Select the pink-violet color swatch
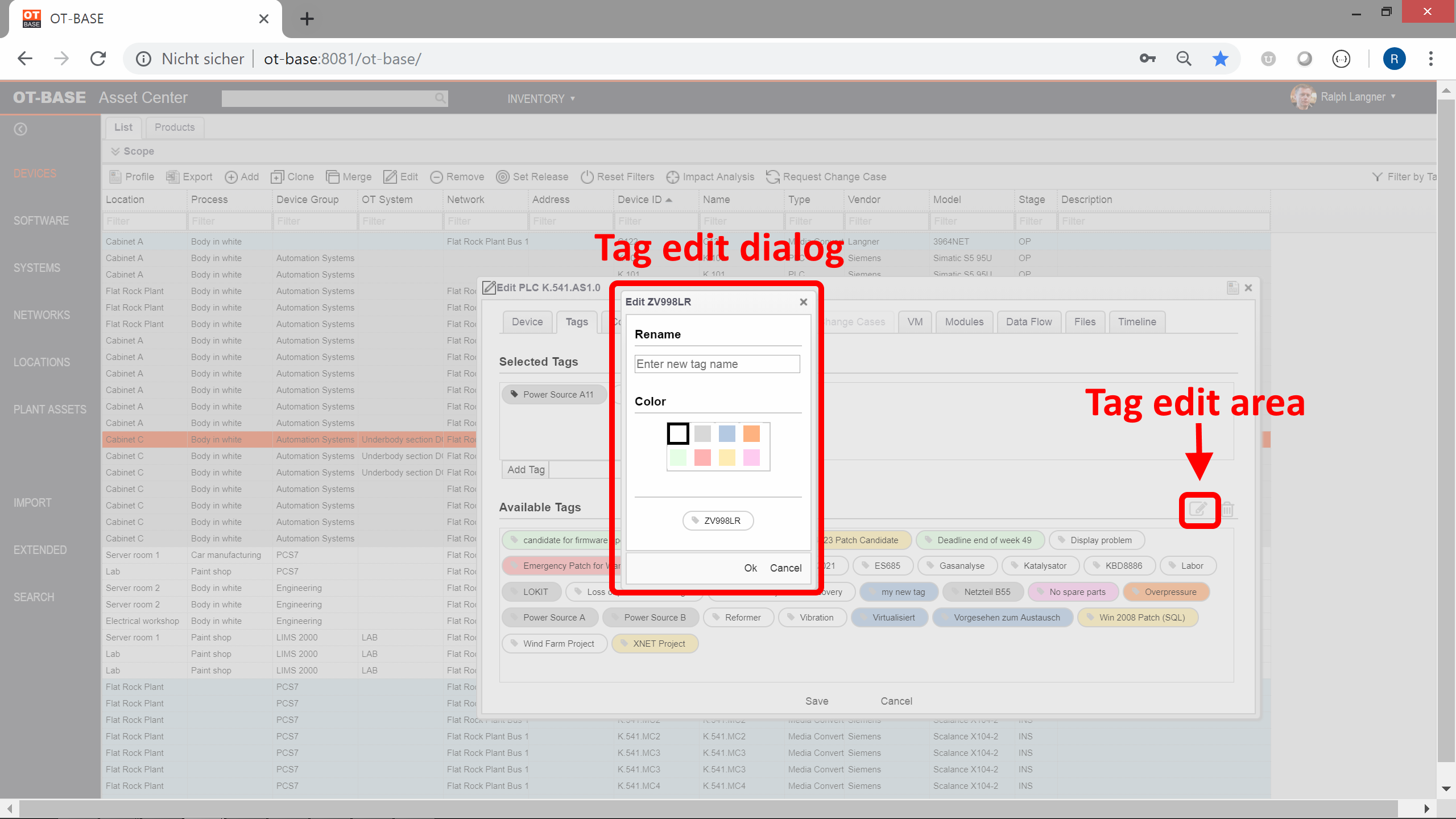 point(751,458)
